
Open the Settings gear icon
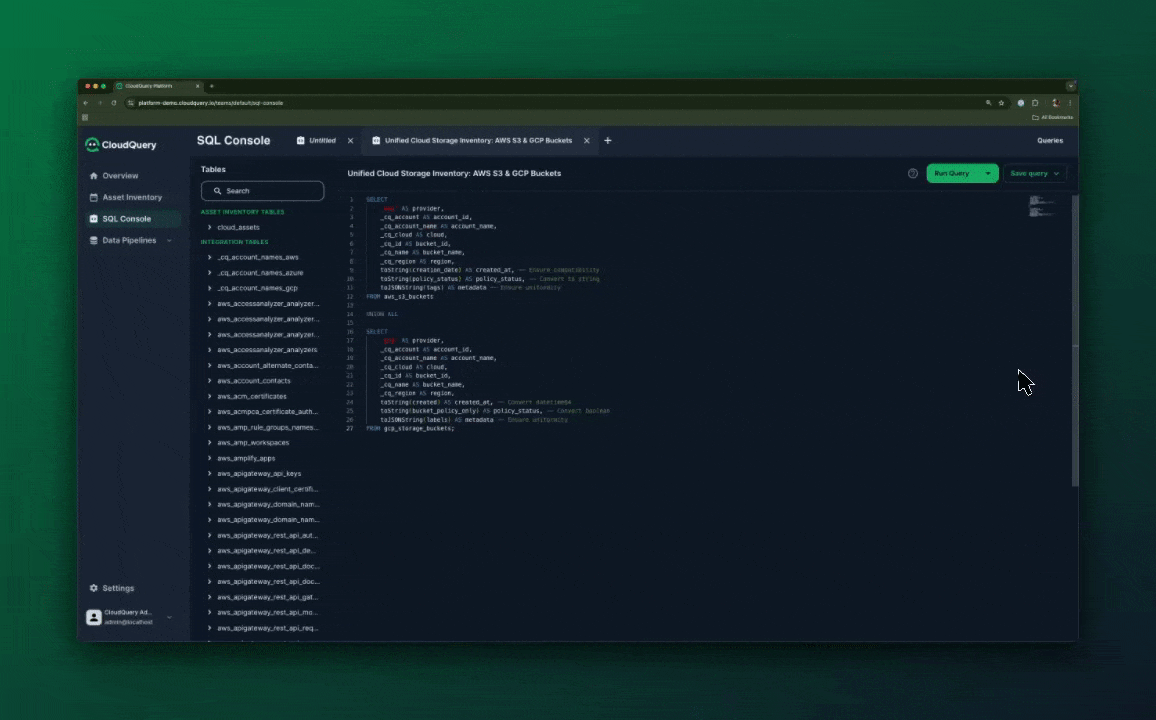94,588
